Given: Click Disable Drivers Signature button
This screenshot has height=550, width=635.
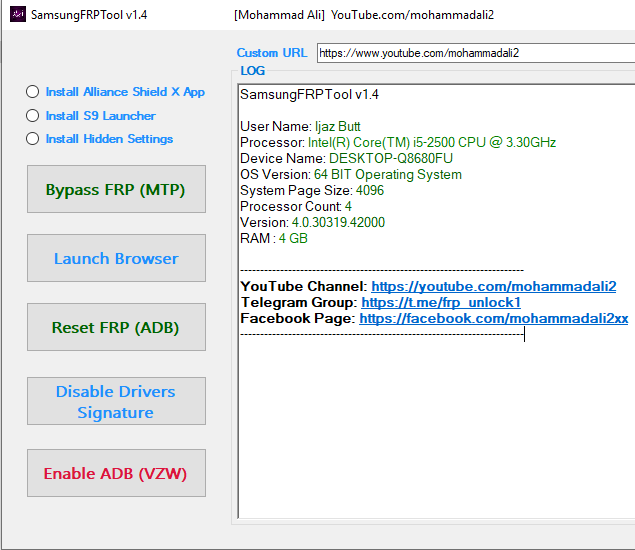Looking at the screenshot, I should [116, 401].
